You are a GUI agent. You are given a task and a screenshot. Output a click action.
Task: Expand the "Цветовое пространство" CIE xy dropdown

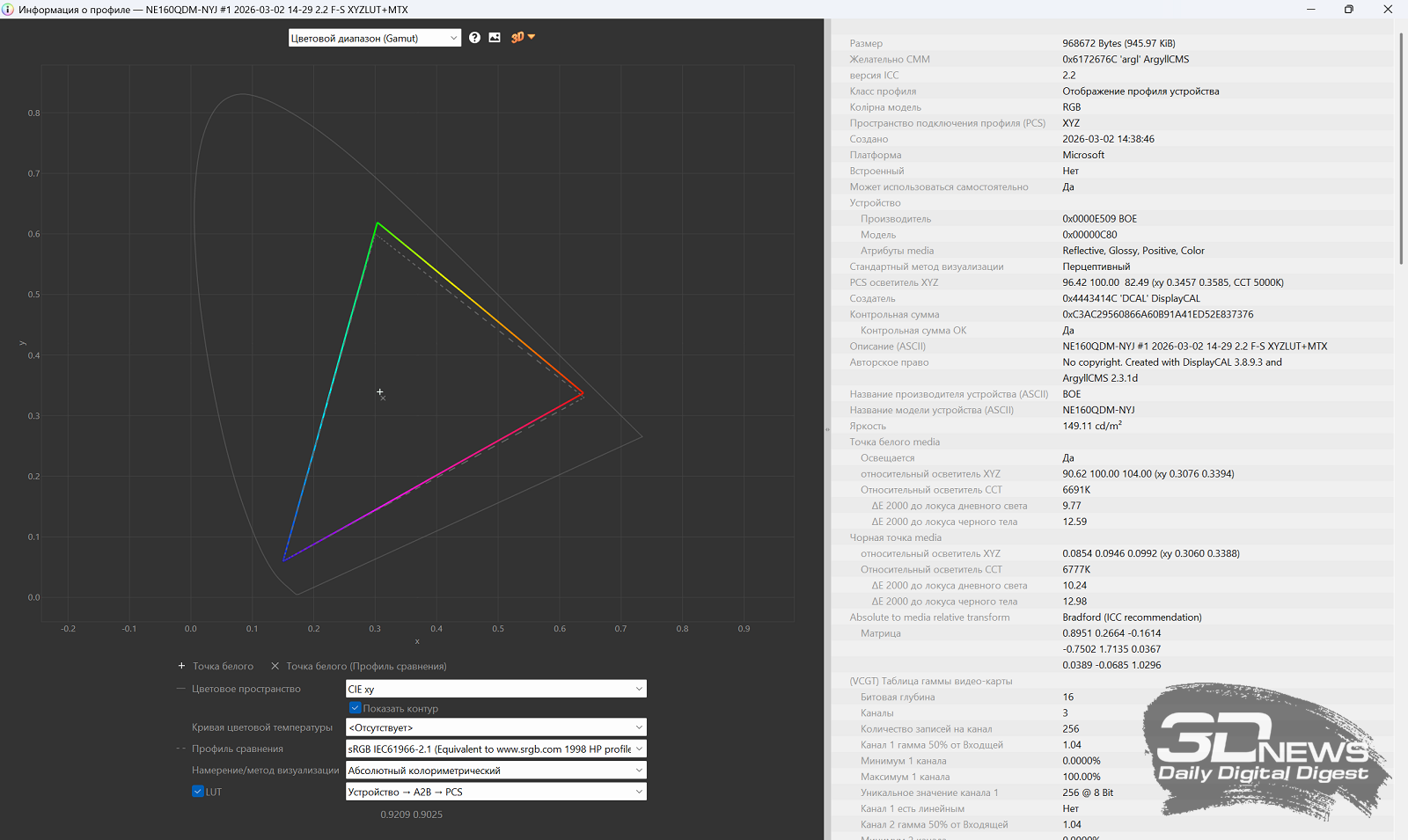pyautogui.click(x=495, y=689)
